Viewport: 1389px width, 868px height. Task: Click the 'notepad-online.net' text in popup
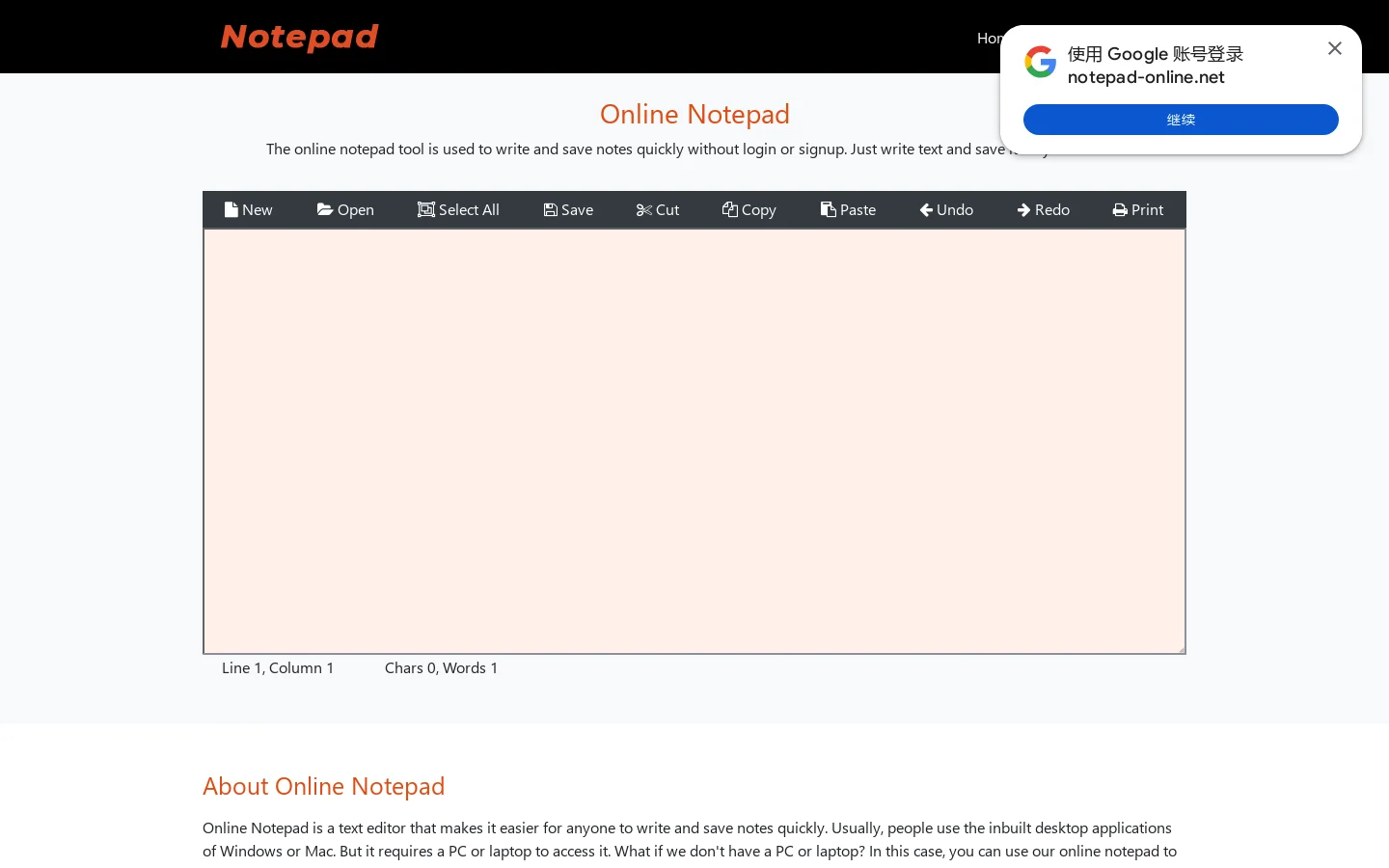(x=1146, y=77)
